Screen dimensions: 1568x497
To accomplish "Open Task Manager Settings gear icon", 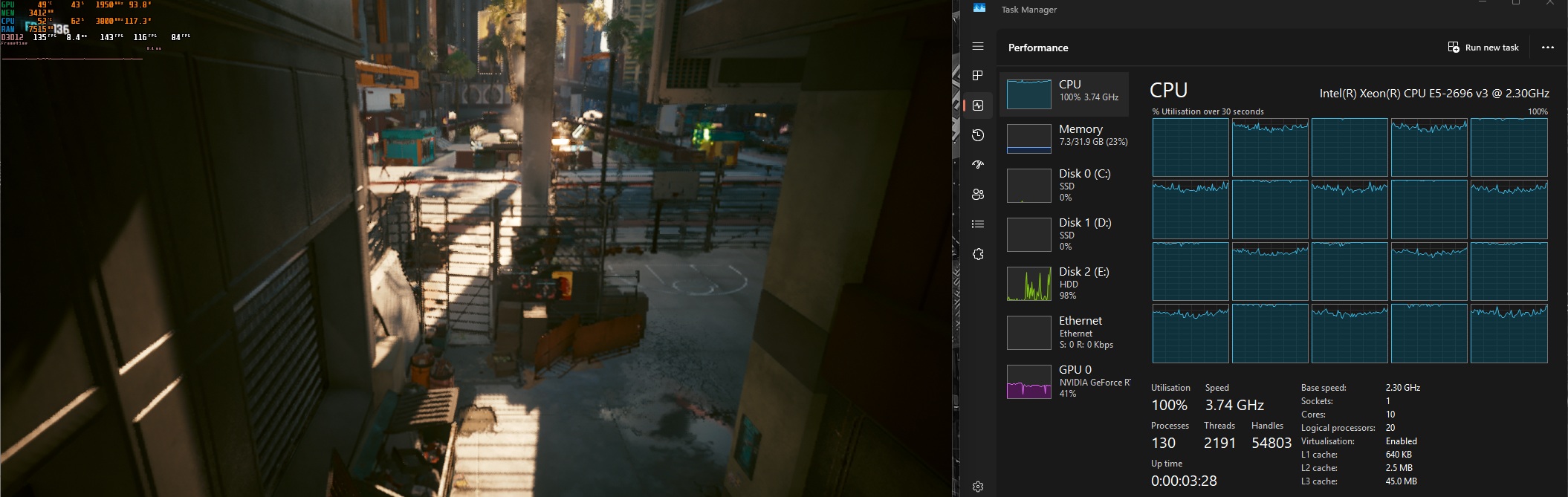I will [x=978, y=487].
